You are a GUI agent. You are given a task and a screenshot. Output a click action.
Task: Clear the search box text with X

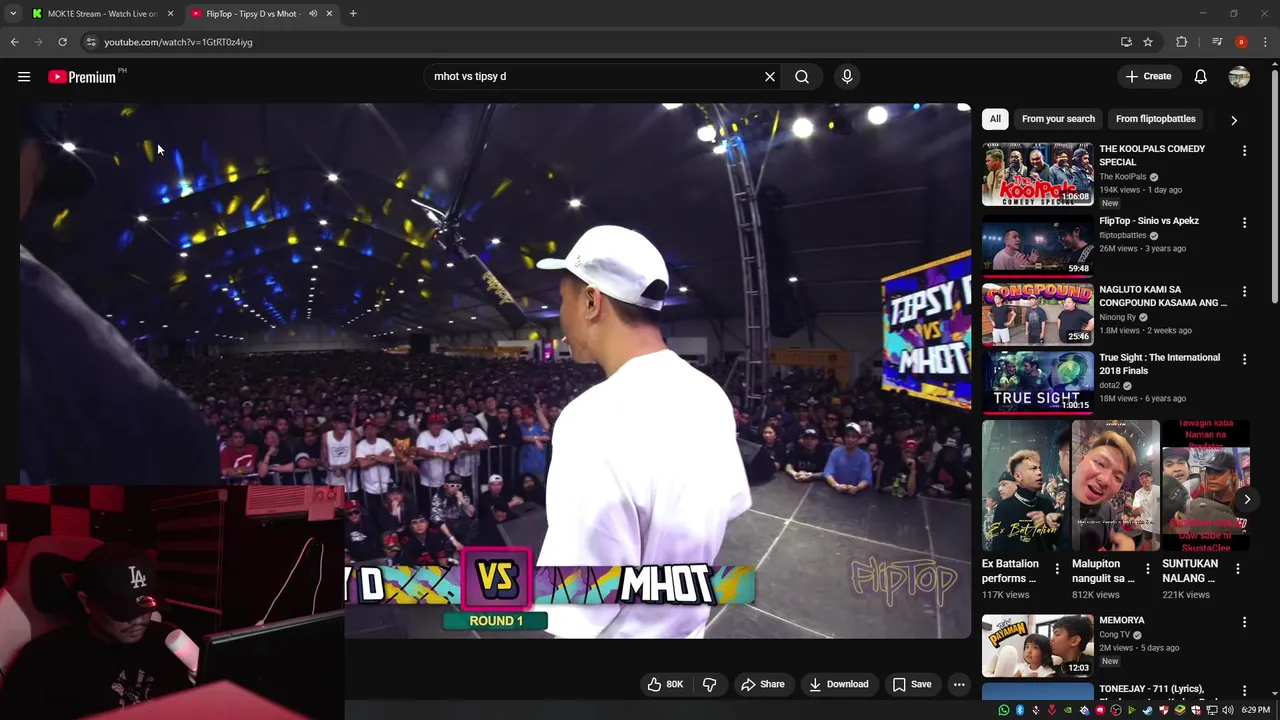(770, 76)
